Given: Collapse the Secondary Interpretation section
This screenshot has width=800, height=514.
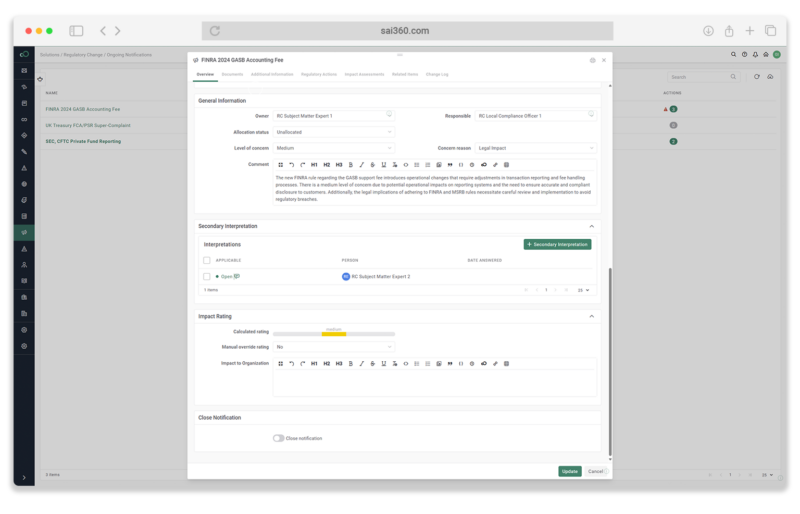Looking at the screenshot, I should (591, 226).
